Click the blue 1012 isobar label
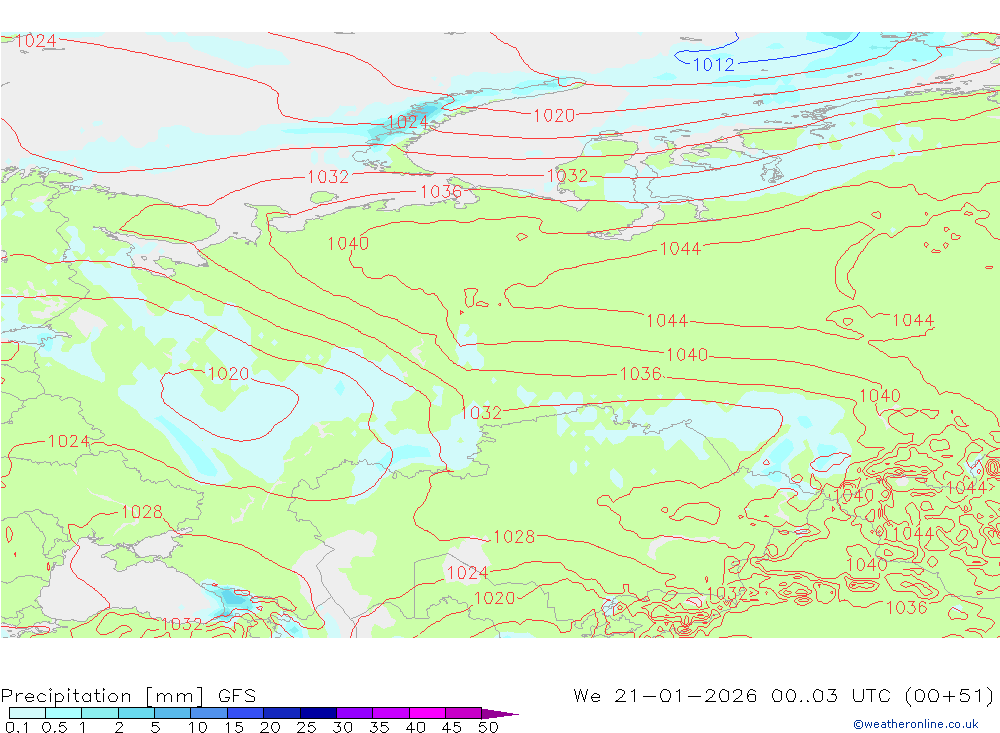 coord(713,64)
